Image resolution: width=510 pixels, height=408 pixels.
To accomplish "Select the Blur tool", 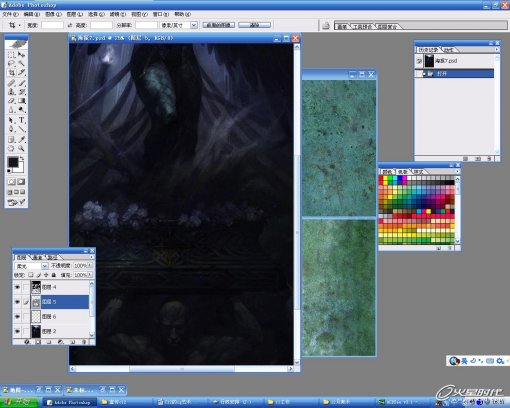I will coord(11,110).
